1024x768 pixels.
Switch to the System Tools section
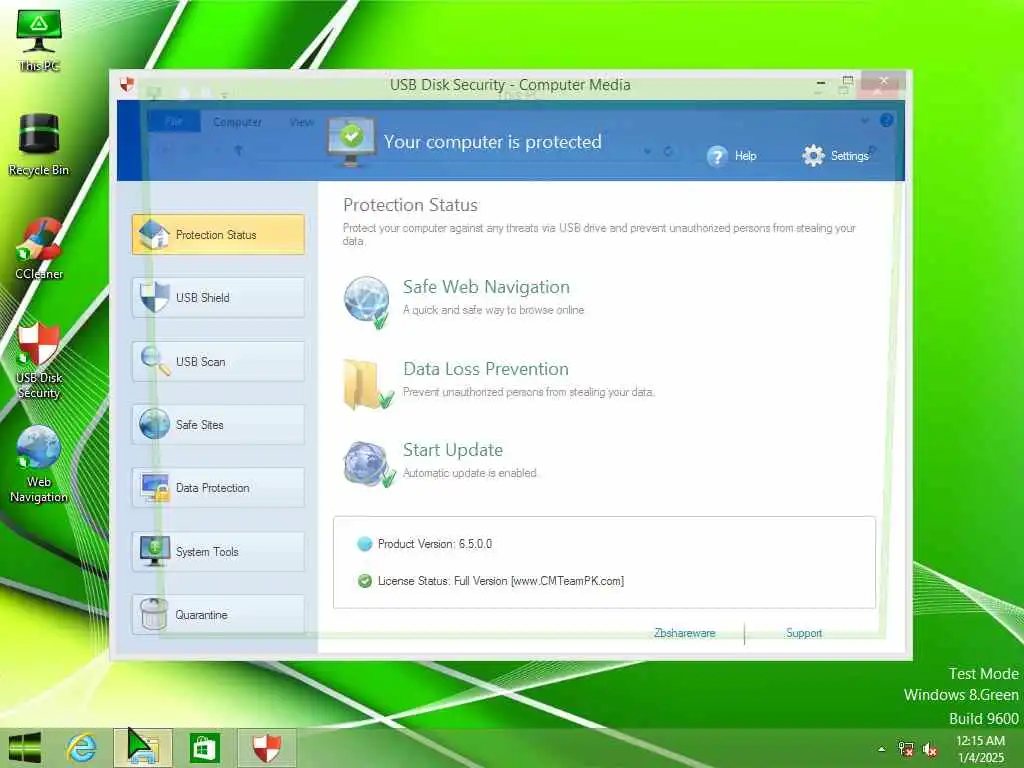pos(218,552)
